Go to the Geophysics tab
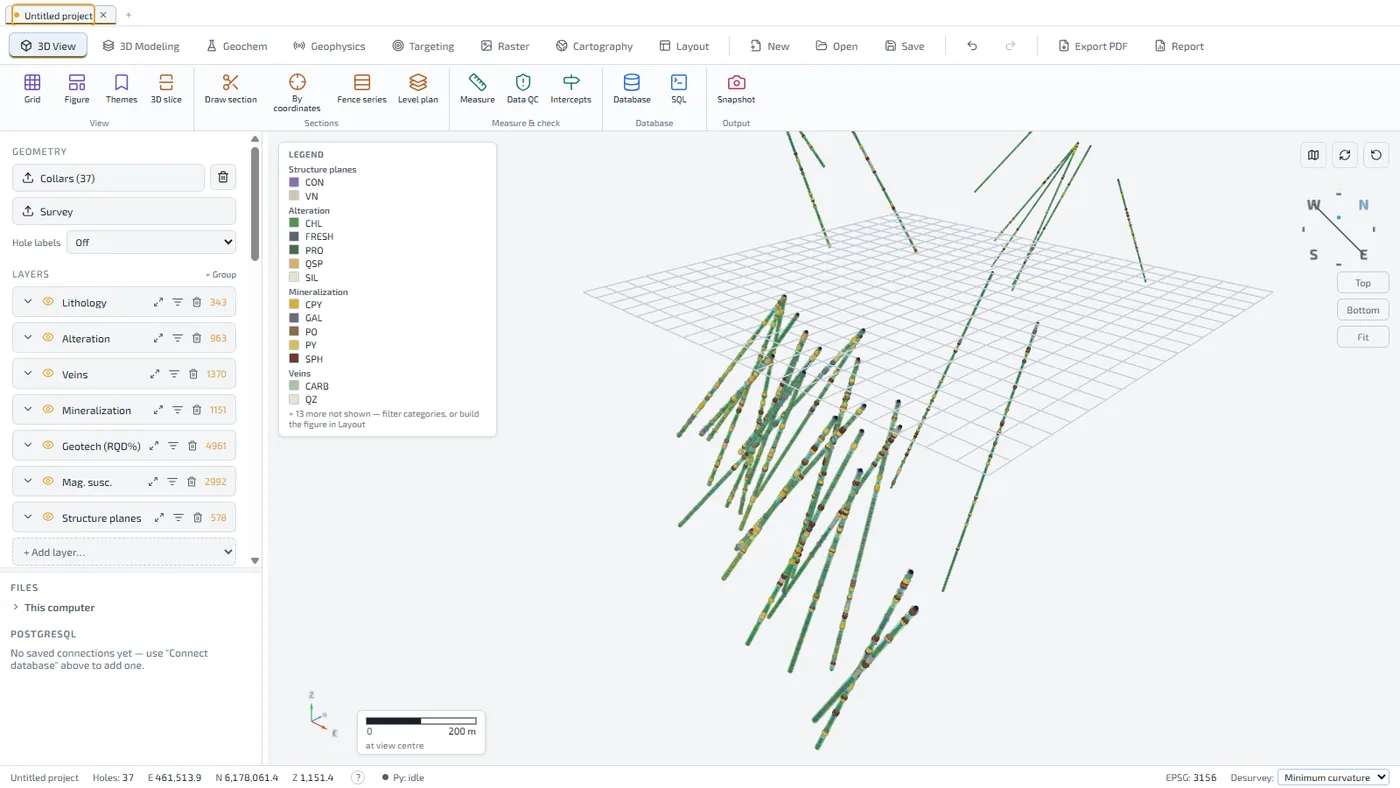This screenshot has width=1400, height=788. 329,46
